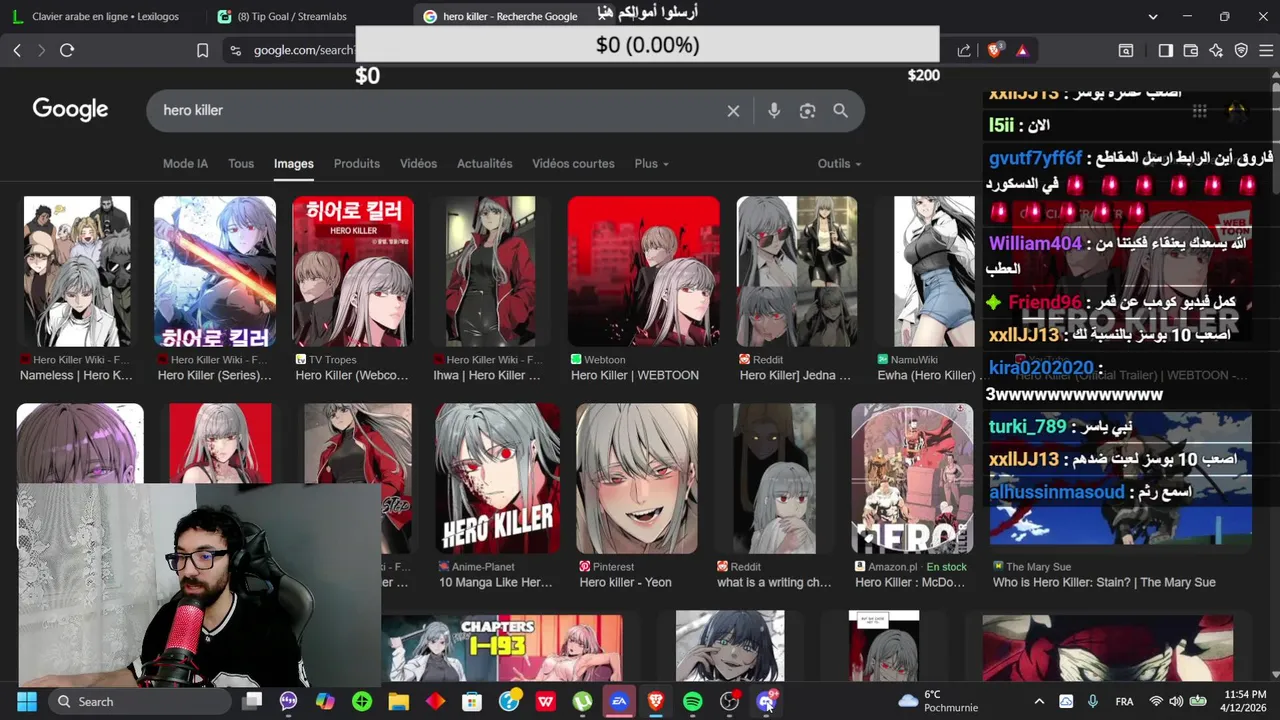This screenshot has width=1280, height=720.
Task: Open the Actualités results tab
Action: (x=485, y=163)
